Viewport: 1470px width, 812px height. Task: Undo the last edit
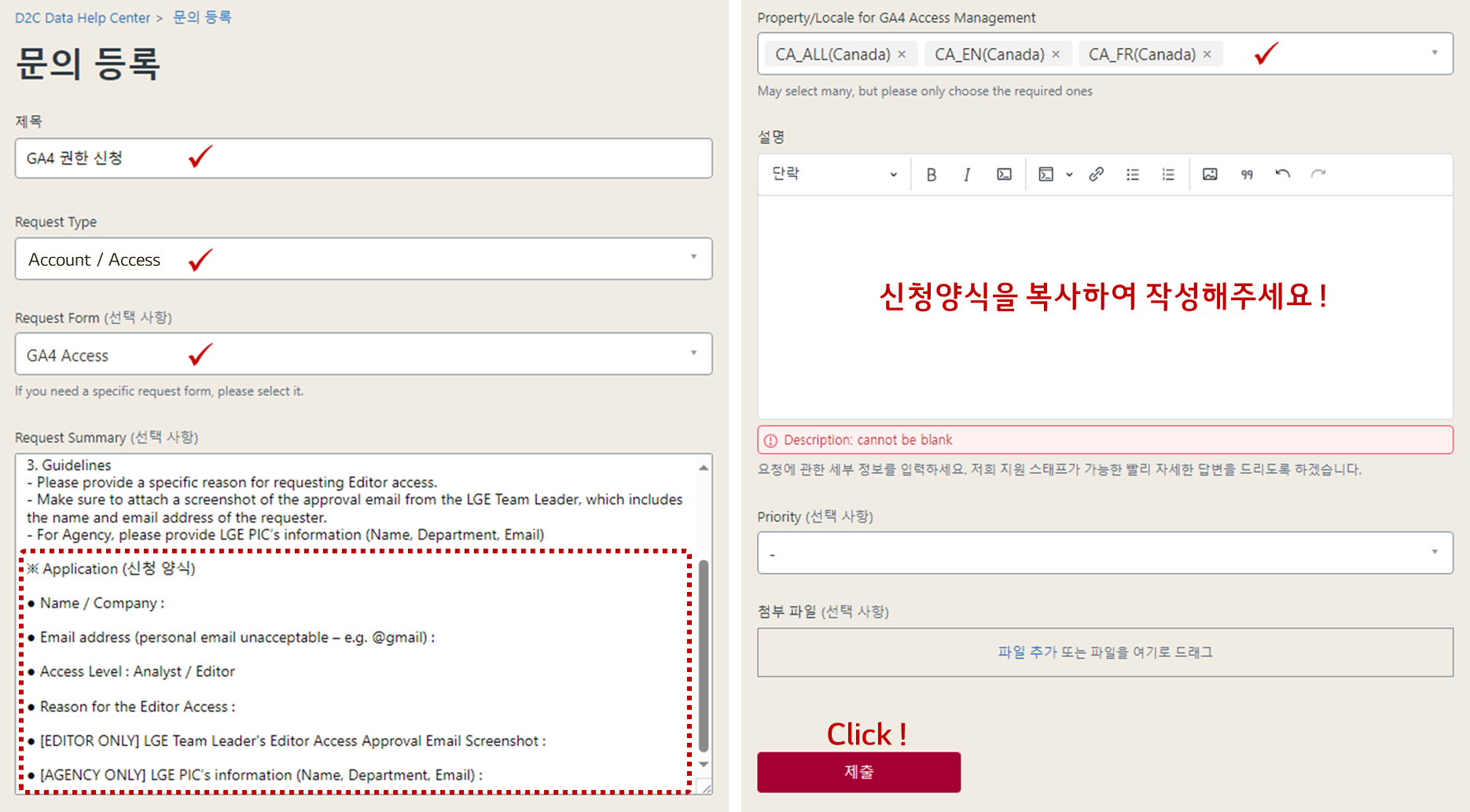pyautogui.click(x=1282, y=175)
